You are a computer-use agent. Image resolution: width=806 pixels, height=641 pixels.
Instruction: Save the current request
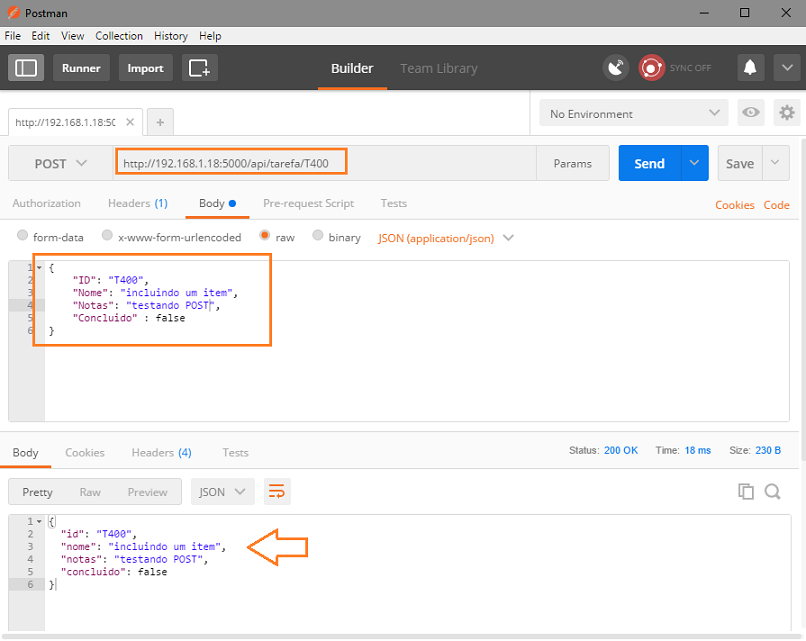(x=740, y=163)
